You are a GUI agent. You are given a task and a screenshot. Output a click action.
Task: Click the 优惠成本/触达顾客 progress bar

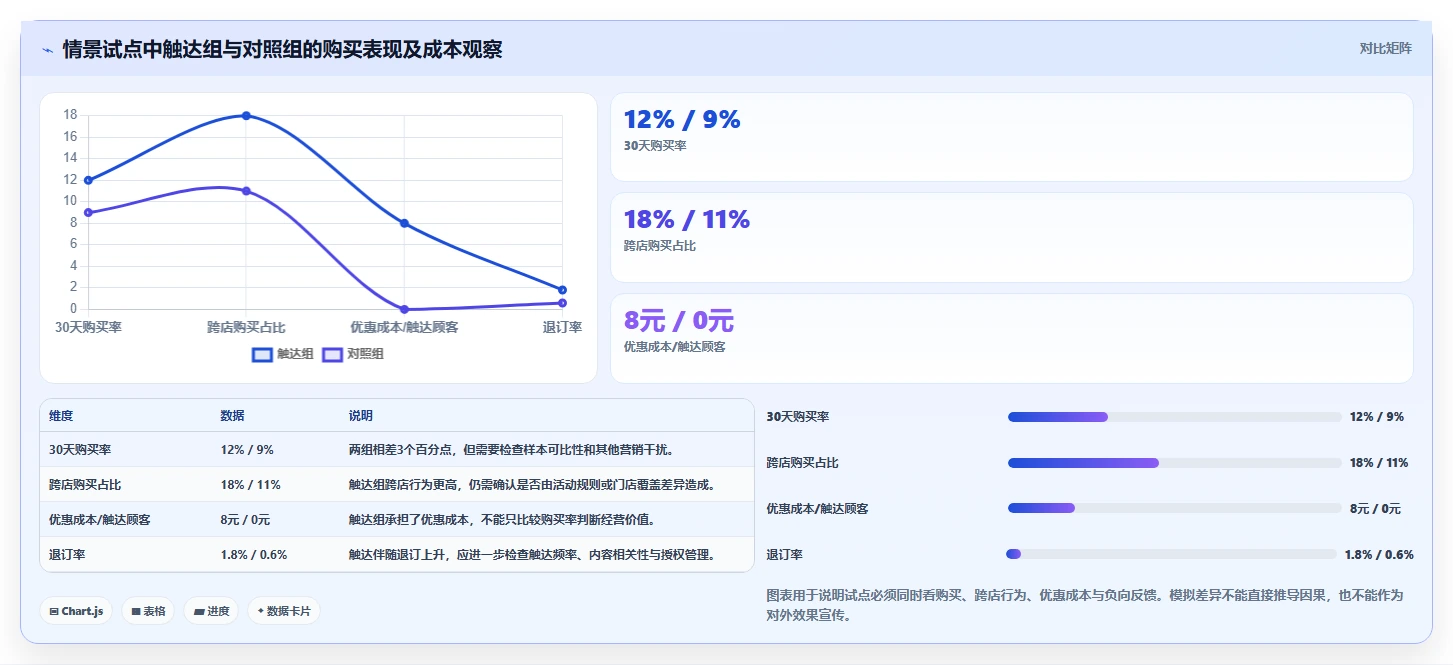[1175, 508]
